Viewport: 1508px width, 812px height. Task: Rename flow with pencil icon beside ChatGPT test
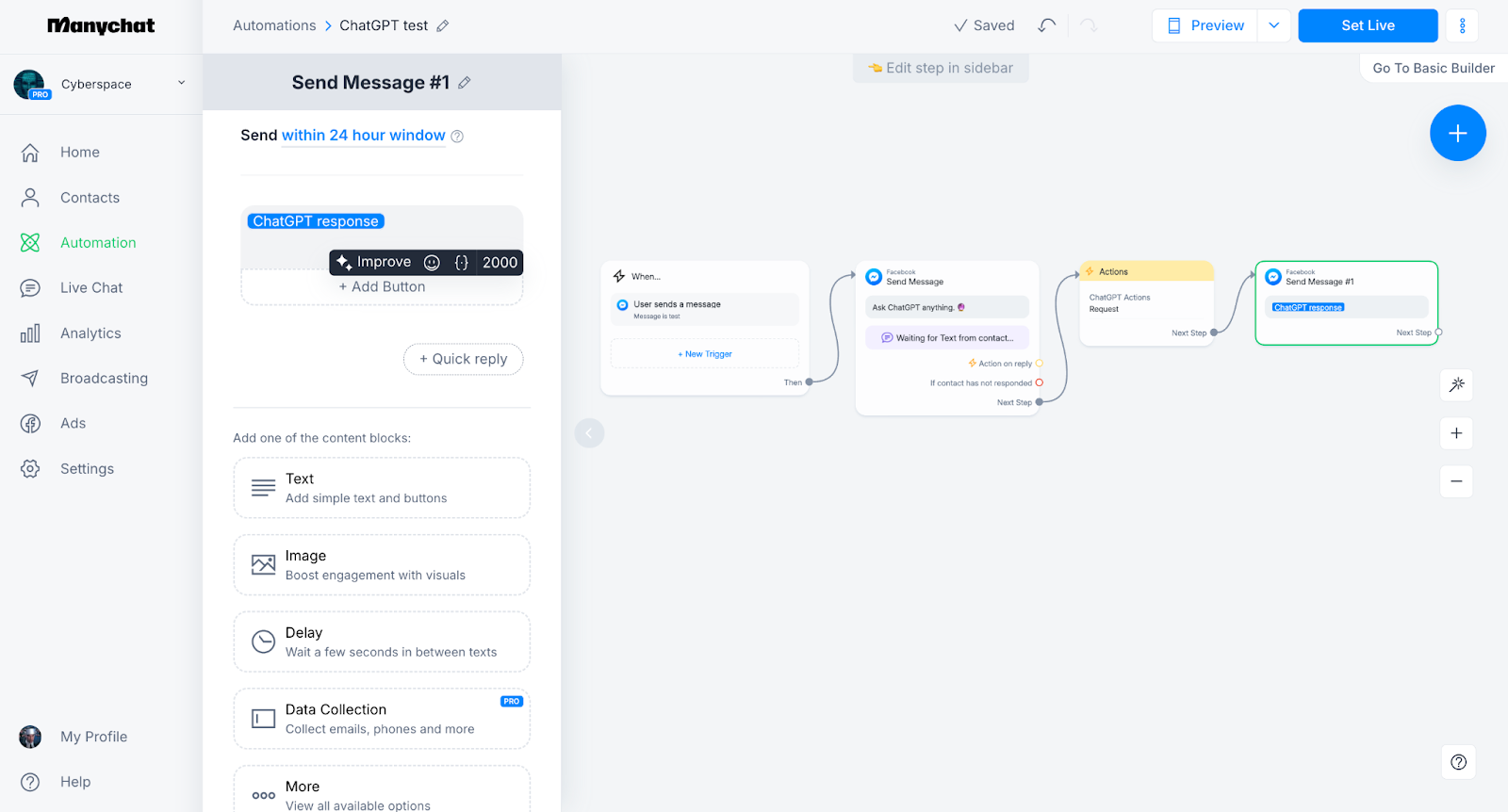pos(443,25)
